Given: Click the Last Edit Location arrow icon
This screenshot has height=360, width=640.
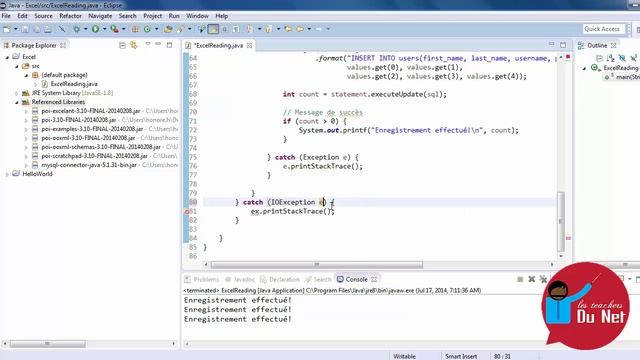Looking at the screenshot, I should click(289, 29).
